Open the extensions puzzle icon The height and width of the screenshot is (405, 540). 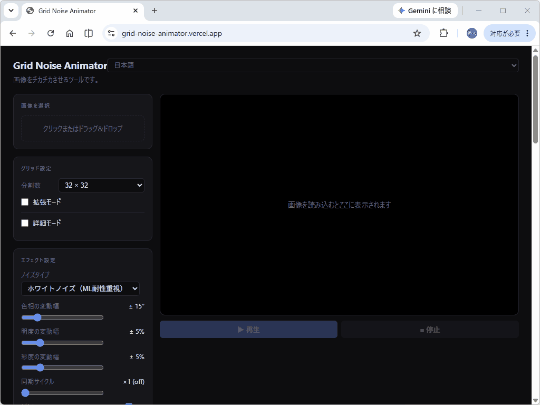pos(444,33)
